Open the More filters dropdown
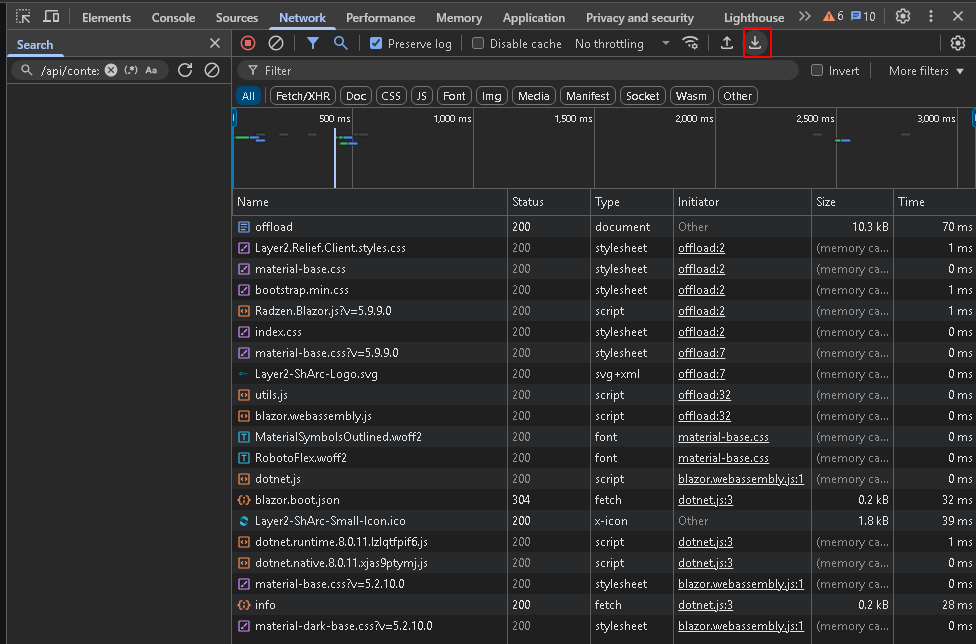The image size is (976, 644). pos(919,71)
